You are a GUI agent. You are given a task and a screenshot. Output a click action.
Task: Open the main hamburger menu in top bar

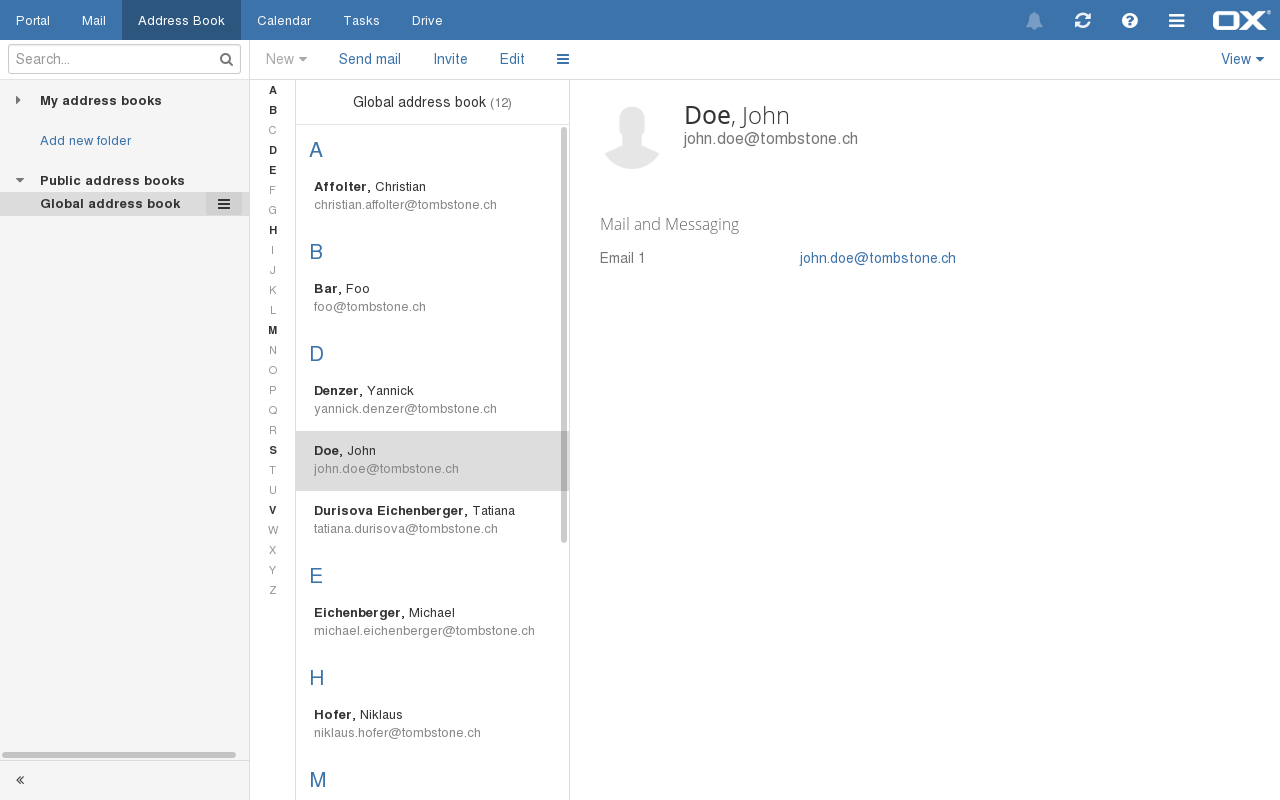tap(1177, 20)
